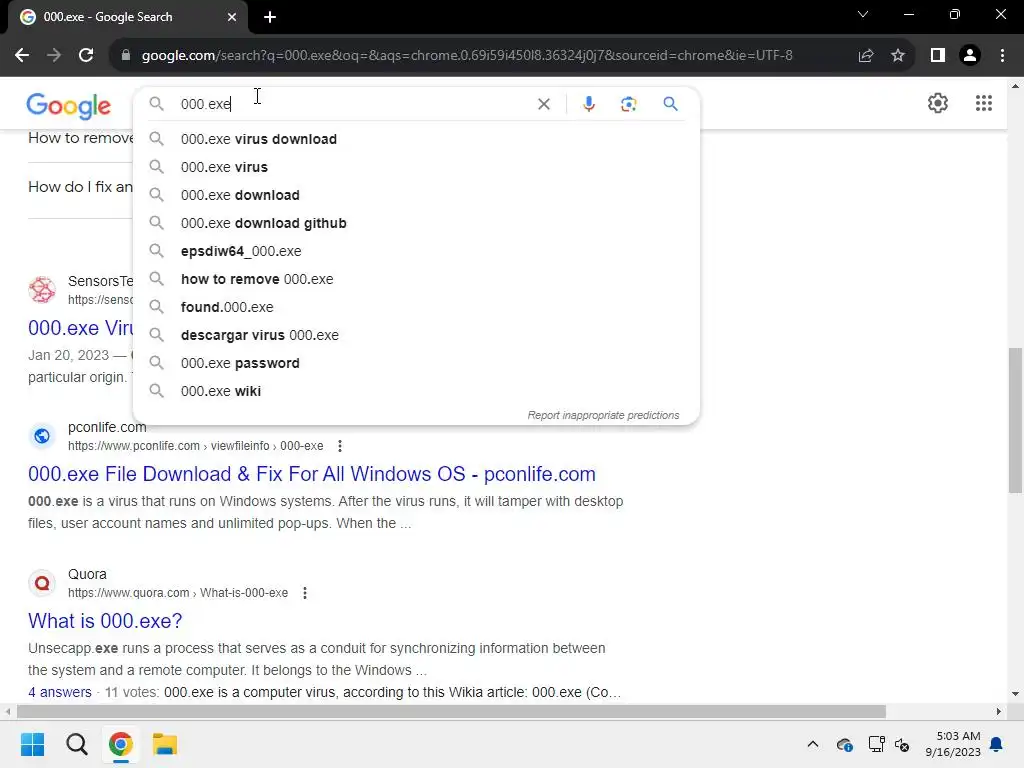Screen dimensions: 1024x768
Task: Show hidden system tray icons
Action: coord(812,744)
